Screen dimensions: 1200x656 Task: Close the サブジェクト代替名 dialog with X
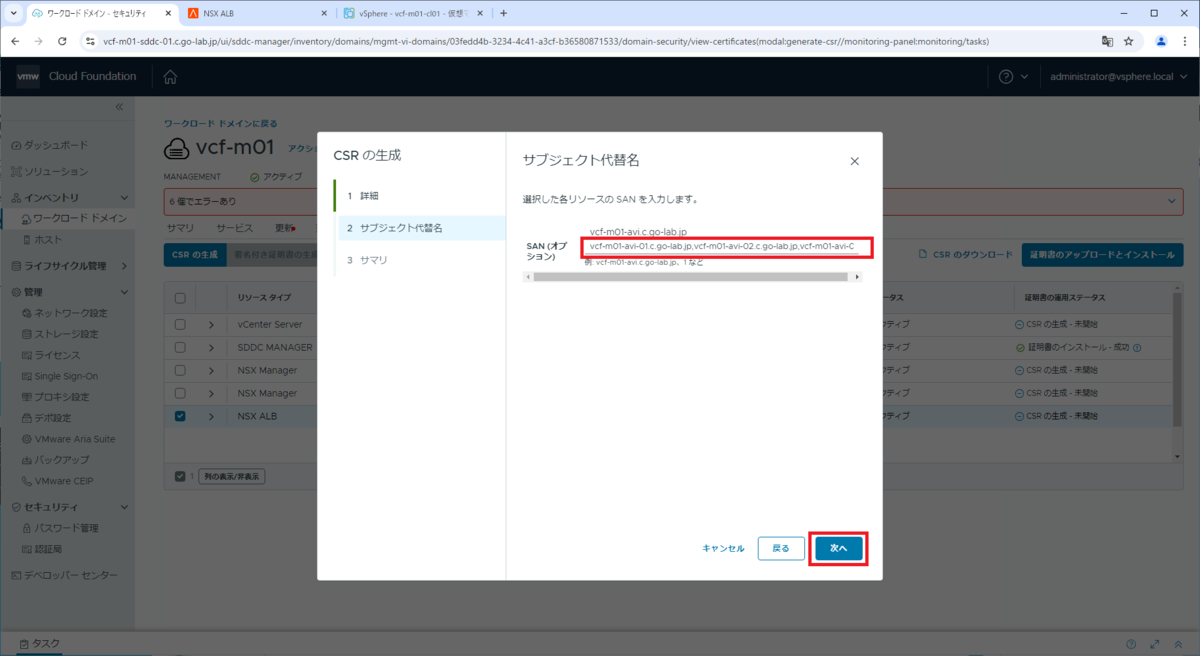[854, 161]
